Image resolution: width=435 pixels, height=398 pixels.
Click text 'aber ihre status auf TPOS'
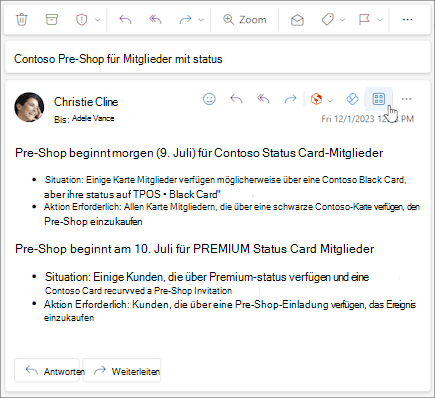102,194
